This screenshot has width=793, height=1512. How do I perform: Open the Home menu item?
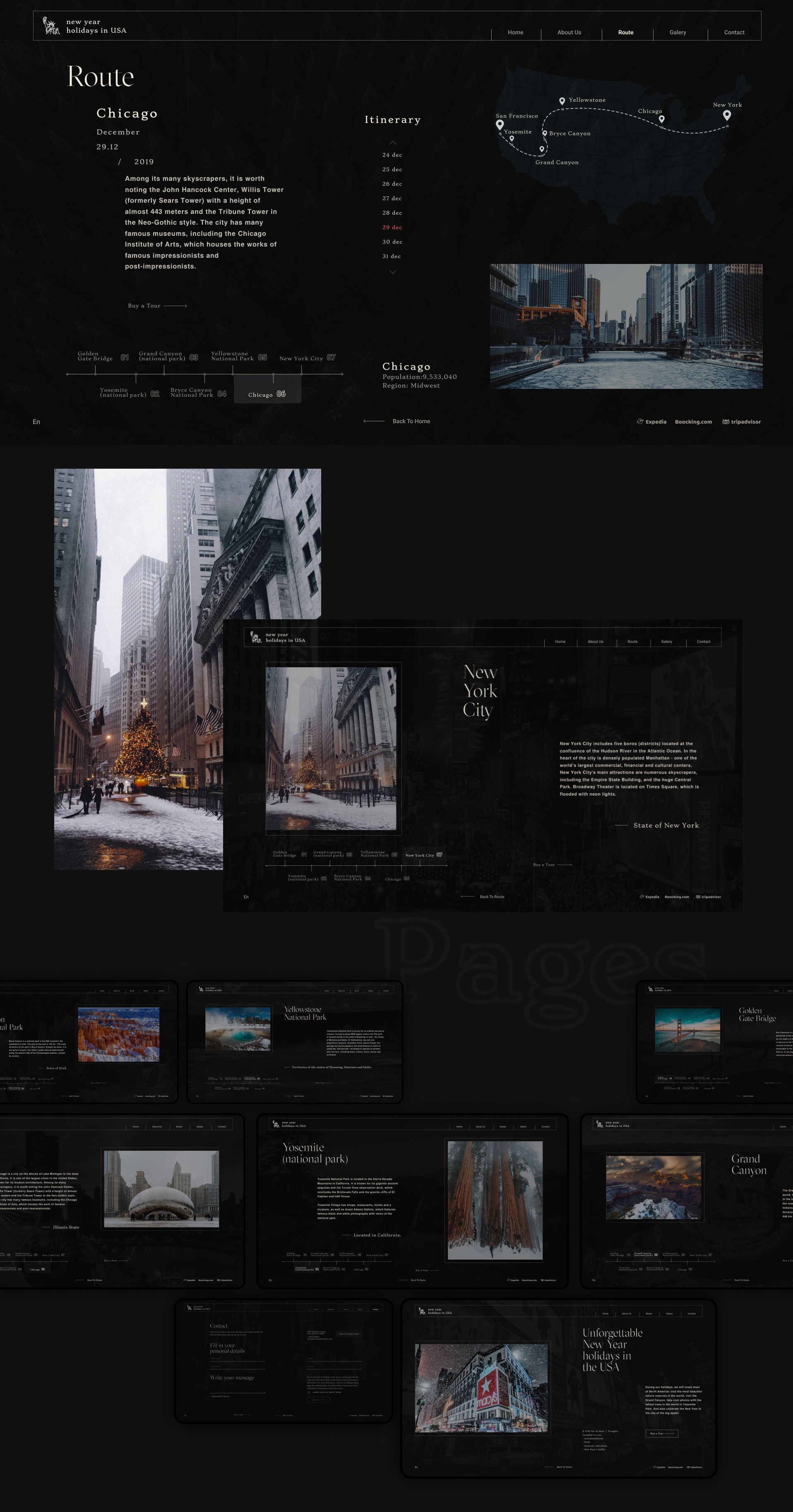(515, 32)
